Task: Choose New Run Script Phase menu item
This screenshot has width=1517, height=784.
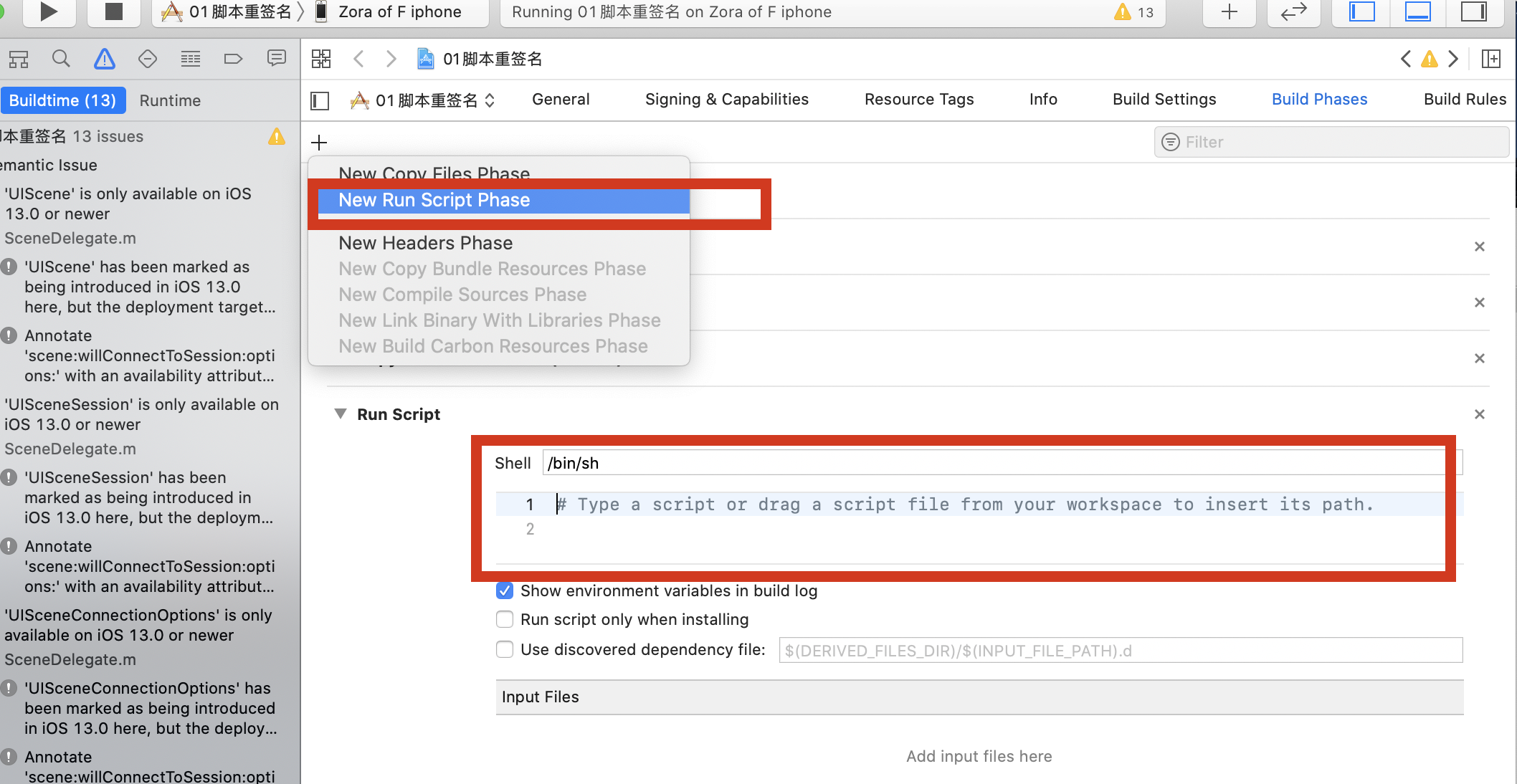Action: (x=434, y=200)
